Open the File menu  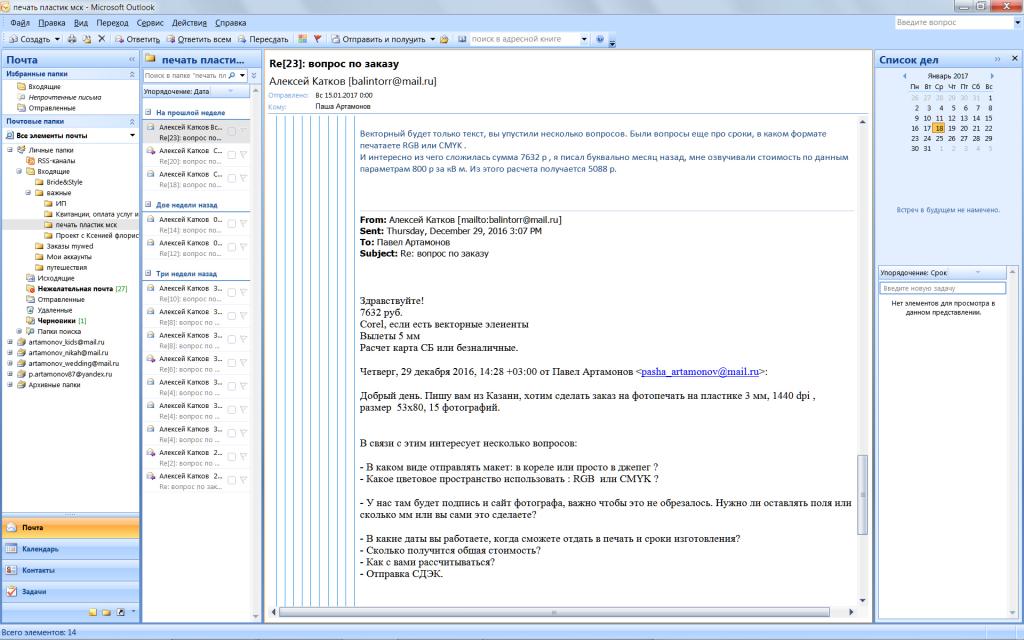tap(20, 23)
